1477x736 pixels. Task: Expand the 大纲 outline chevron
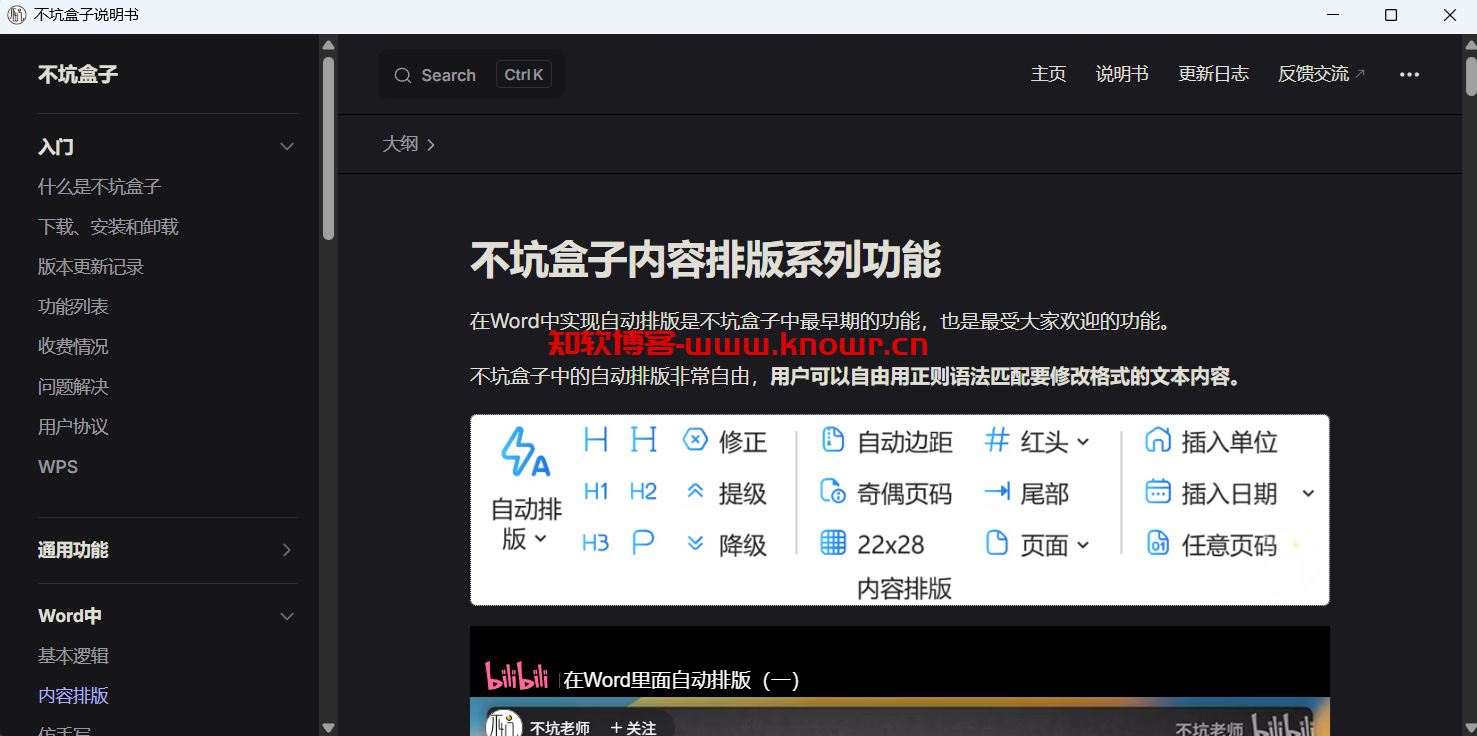coord(431,145)
